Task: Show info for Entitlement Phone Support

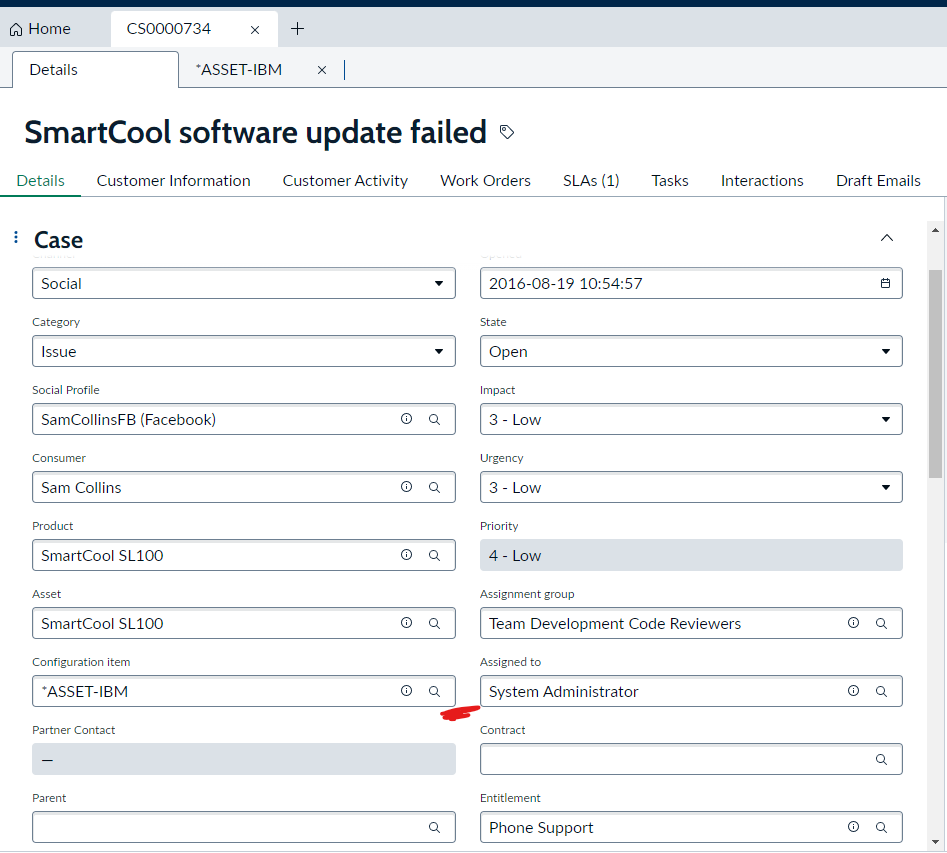Action: tap(853, 826)
